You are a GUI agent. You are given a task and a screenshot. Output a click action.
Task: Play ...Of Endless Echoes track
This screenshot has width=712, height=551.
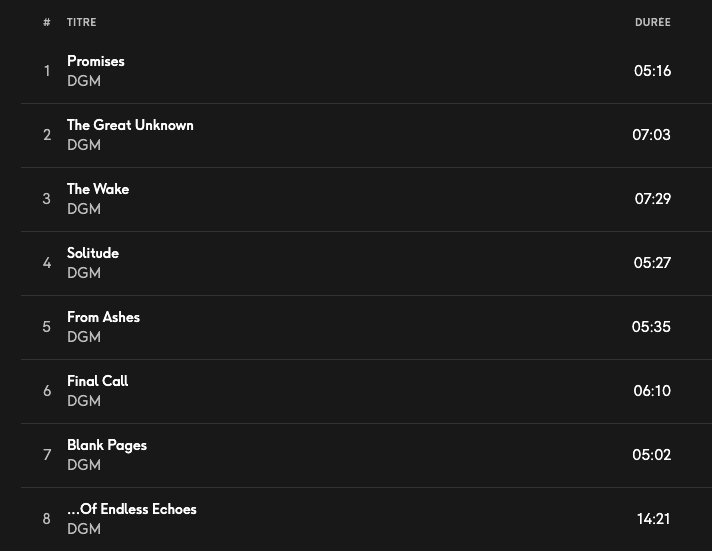pyautogui.click(x=132, y=509)
